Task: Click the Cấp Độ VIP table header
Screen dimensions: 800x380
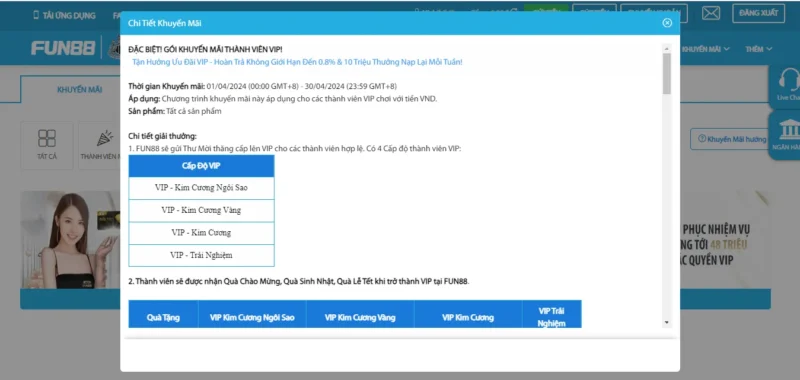Action: click(x=202, y=166)
